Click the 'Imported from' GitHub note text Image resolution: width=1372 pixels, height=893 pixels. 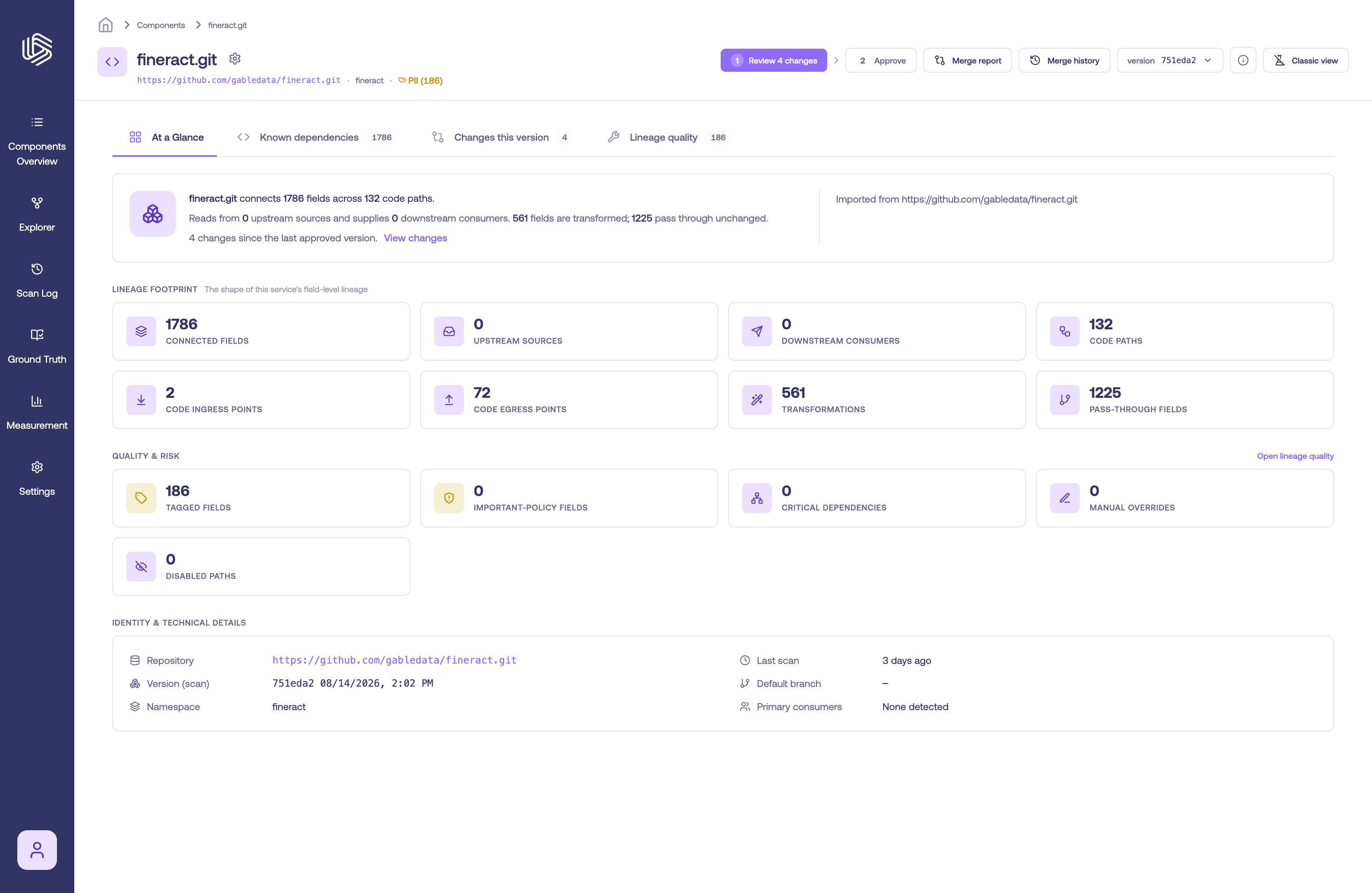[x=956, y=199]
